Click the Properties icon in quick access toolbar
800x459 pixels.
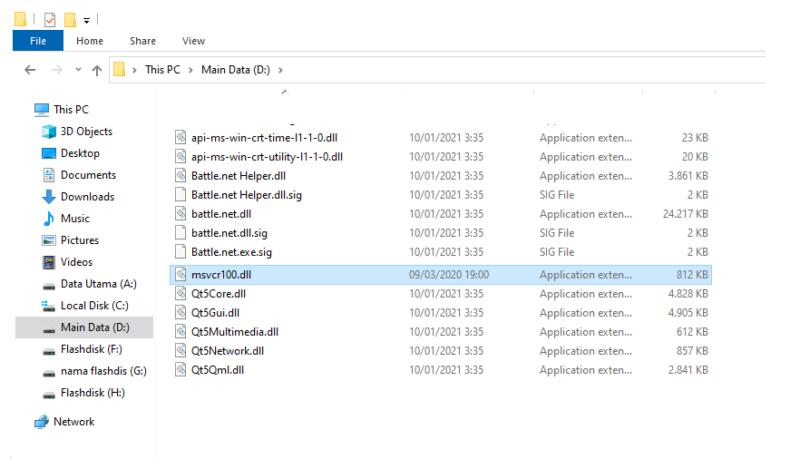[49, 20]
